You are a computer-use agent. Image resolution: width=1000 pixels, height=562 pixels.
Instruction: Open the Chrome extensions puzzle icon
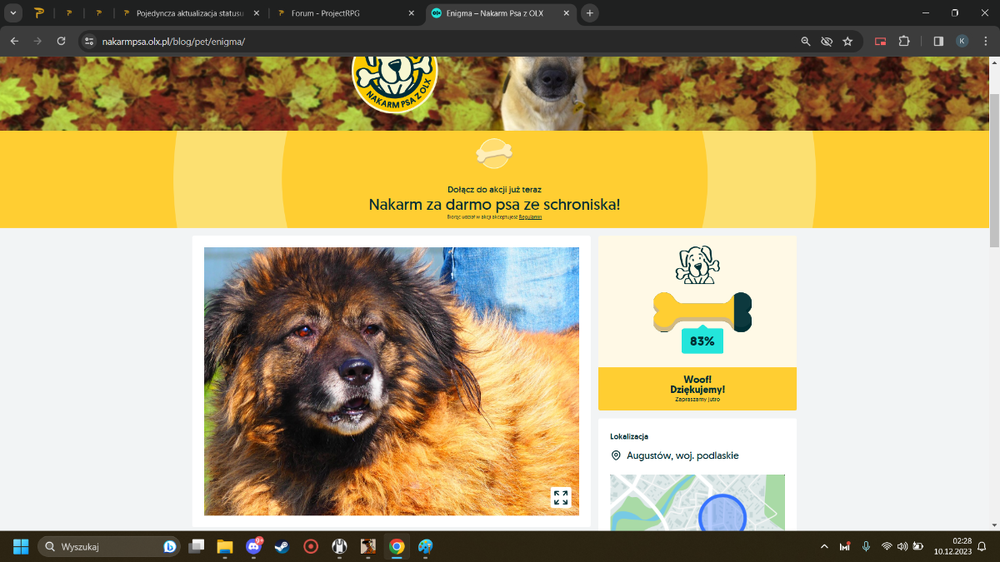(904, 41)
